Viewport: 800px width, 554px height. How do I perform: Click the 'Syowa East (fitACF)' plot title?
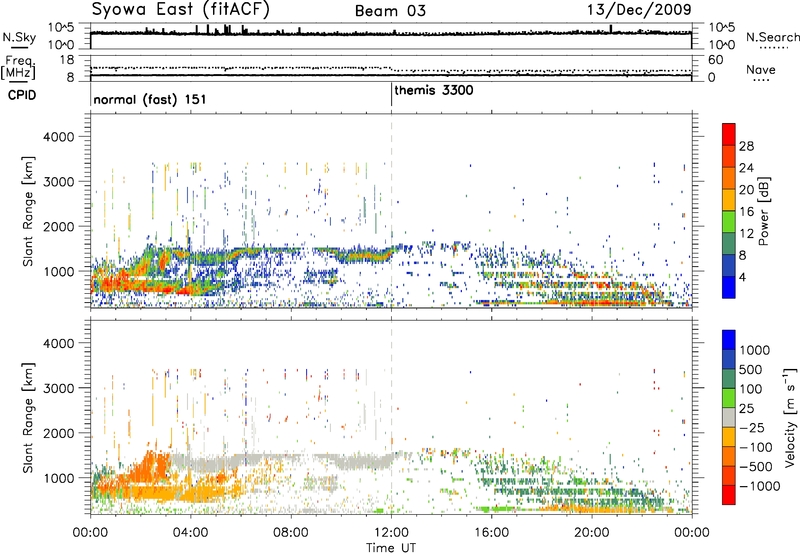181,9
